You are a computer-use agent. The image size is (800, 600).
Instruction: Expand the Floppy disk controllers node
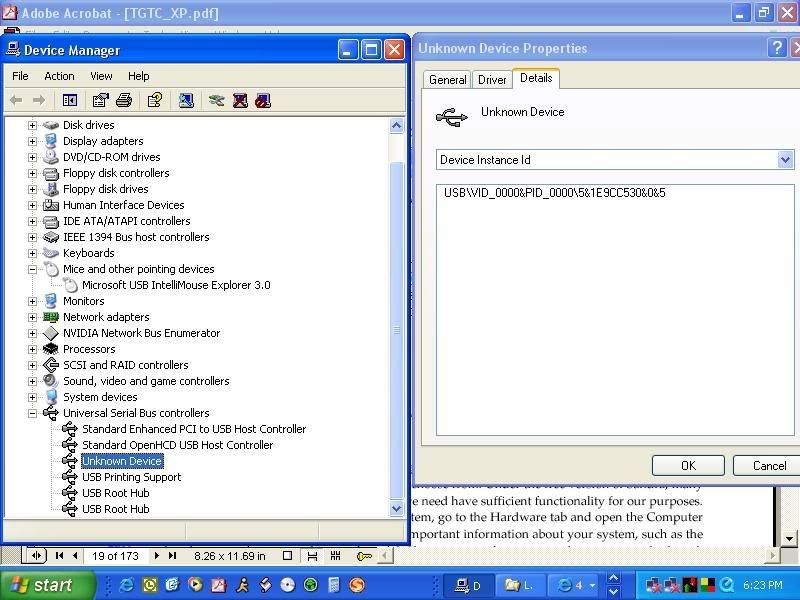(x=32, y=173)
